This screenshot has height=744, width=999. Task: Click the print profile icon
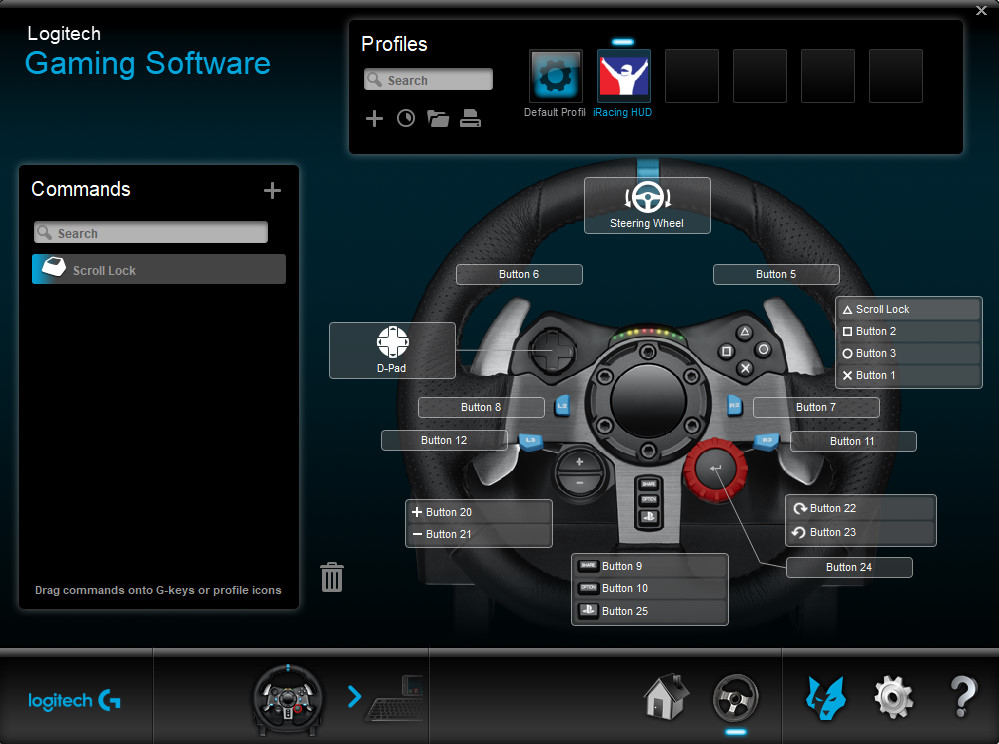(471, 119)
